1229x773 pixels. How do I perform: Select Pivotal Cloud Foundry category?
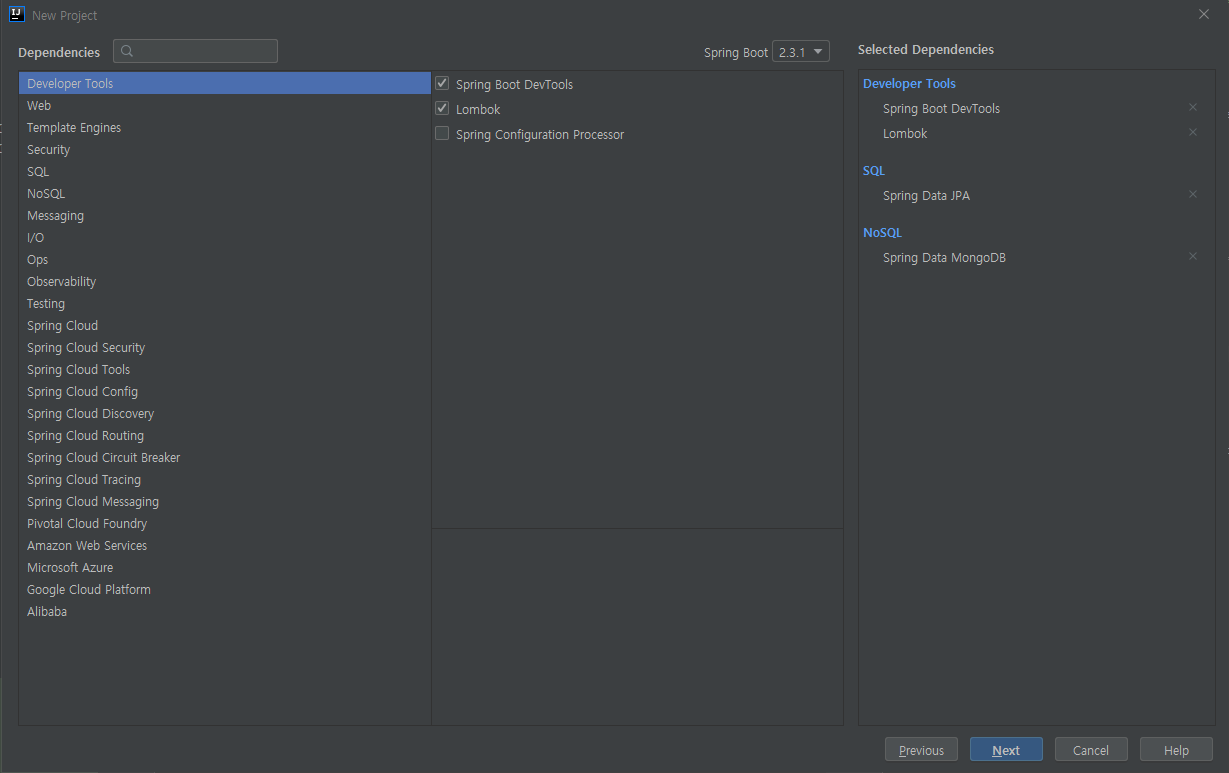225,523
